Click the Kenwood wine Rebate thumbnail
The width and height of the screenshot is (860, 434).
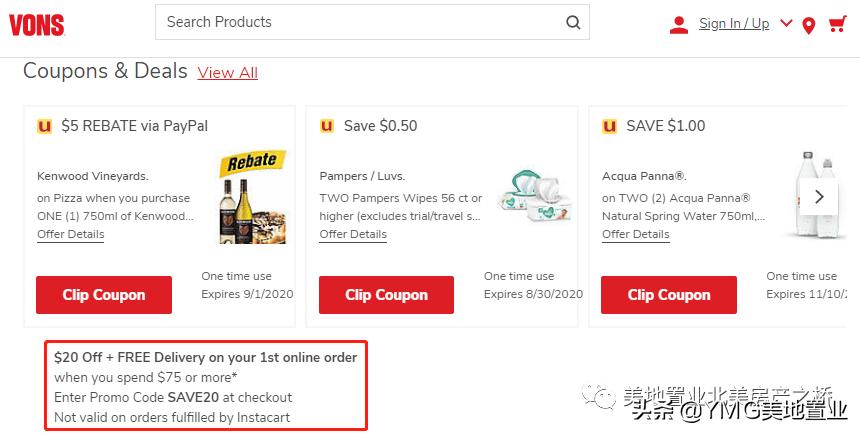252,197
